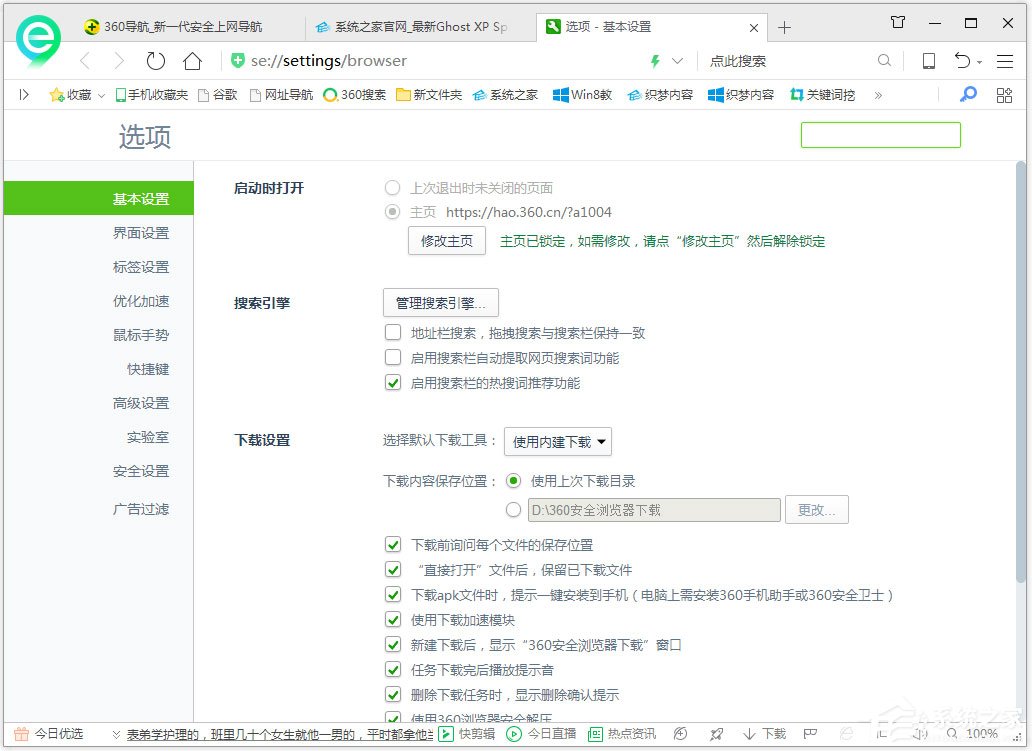1032x751 pixels.
Task: Click the 100% zoom level control
Action: pyautogui.click(x=985, y=733)
